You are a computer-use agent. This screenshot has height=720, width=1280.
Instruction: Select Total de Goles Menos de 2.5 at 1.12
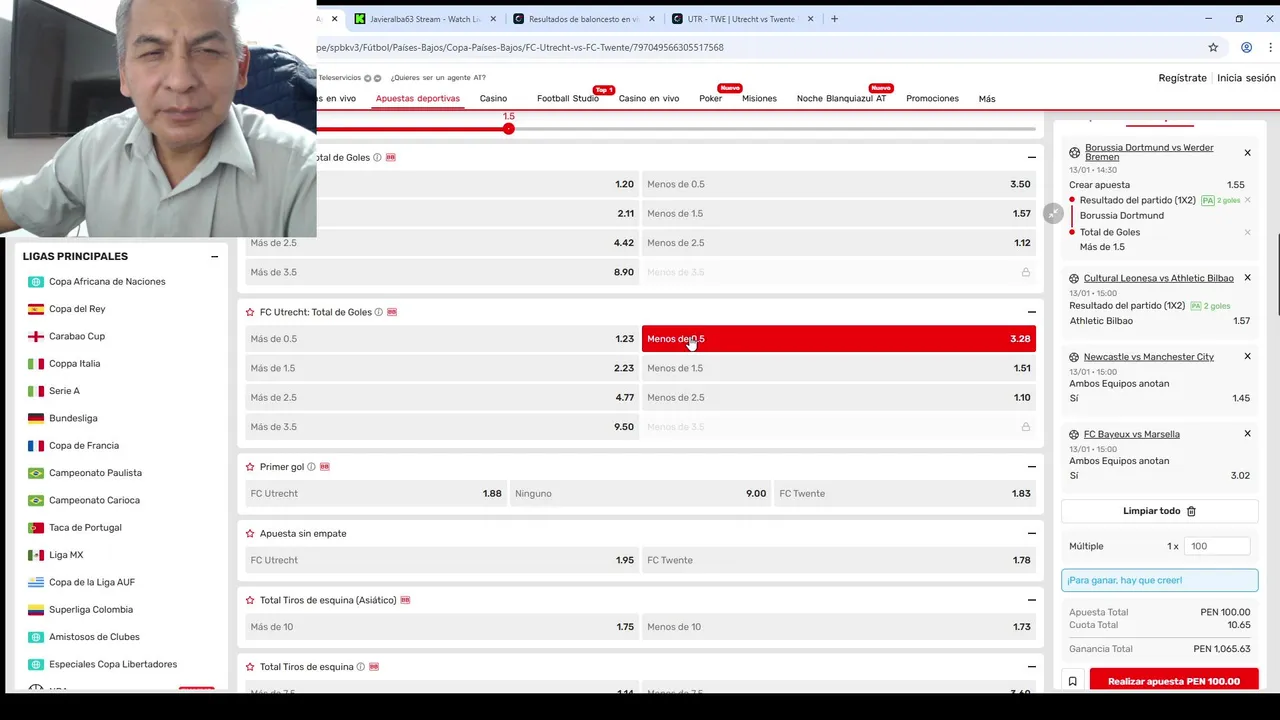[838, 243]
